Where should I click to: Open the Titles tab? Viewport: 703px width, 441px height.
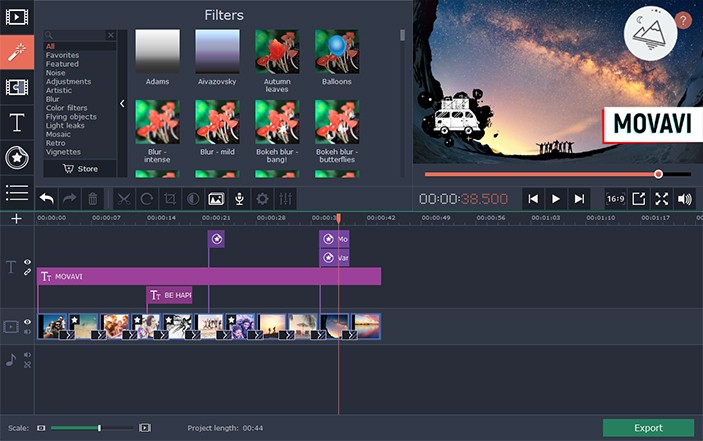[17, 122]
